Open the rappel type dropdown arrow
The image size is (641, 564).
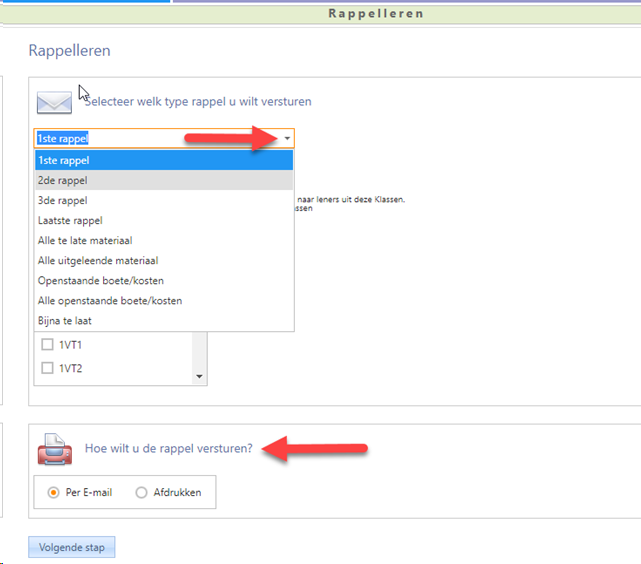[x=287, y=139]
